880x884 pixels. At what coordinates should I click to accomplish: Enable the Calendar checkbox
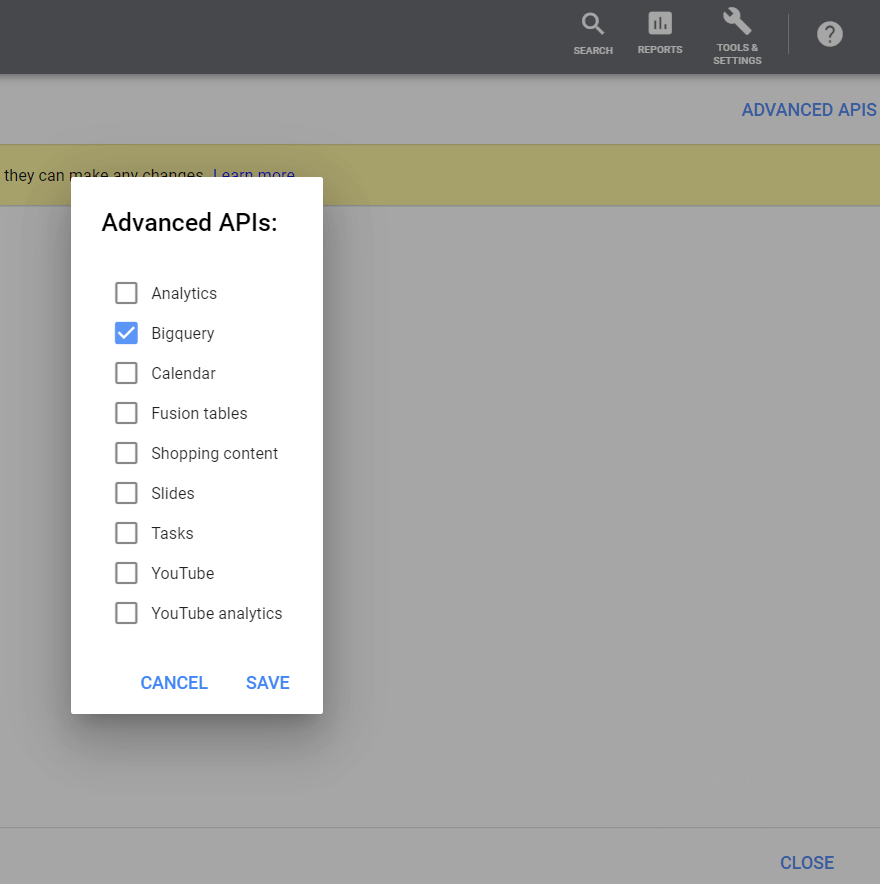pyautogui.click(x=126, y=373)
